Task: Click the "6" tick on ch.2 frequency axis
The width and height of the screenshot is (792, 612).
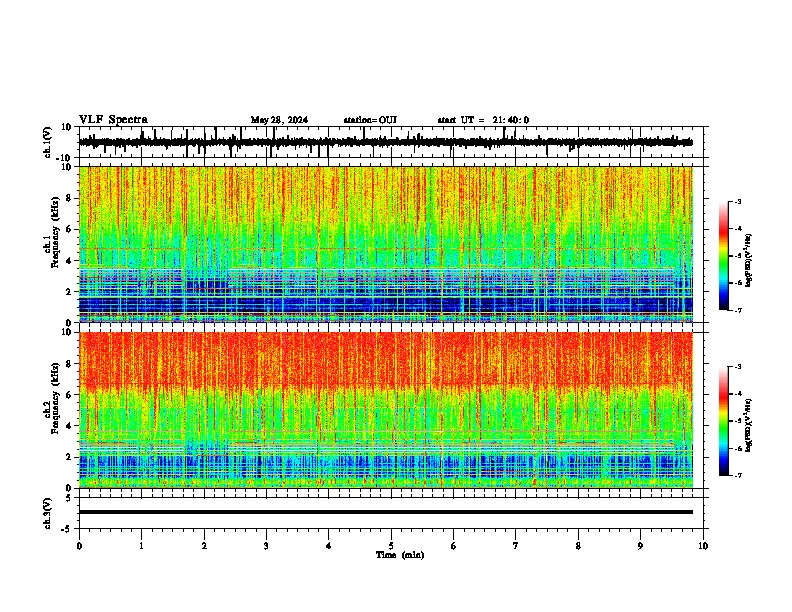Action: click(x=70, y=395)
